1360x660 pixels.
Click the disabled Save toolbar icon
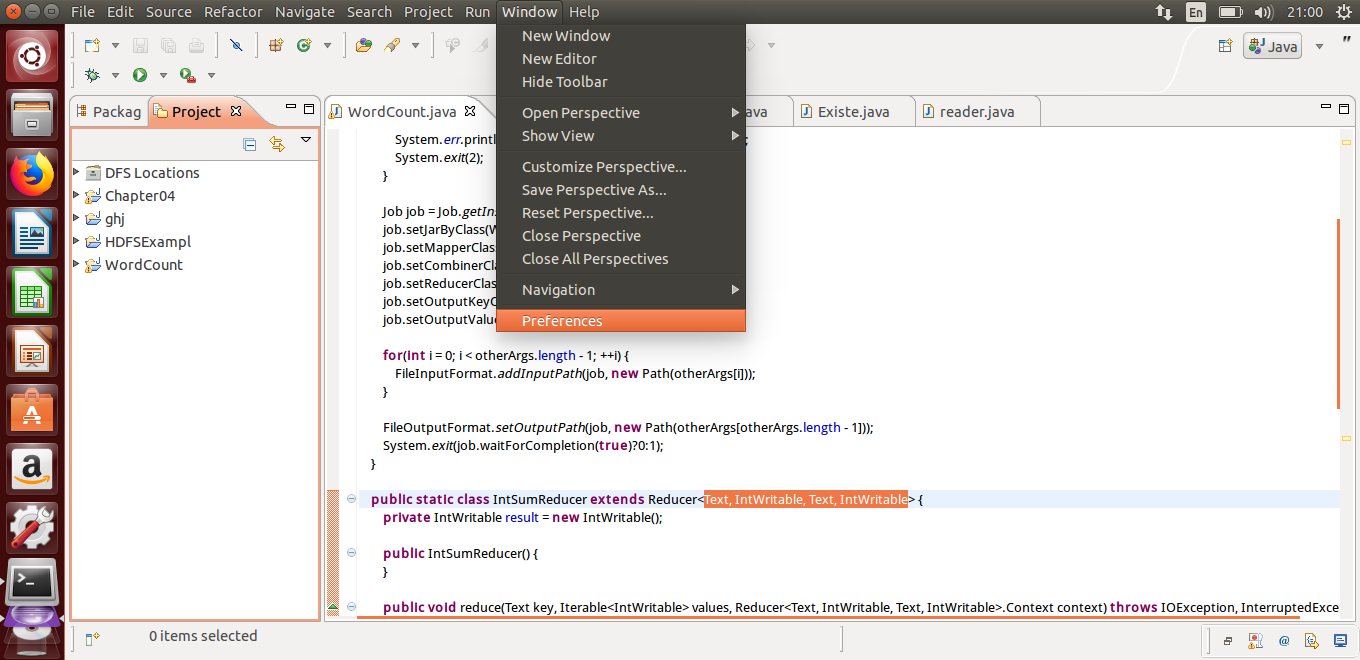(141, 45)
